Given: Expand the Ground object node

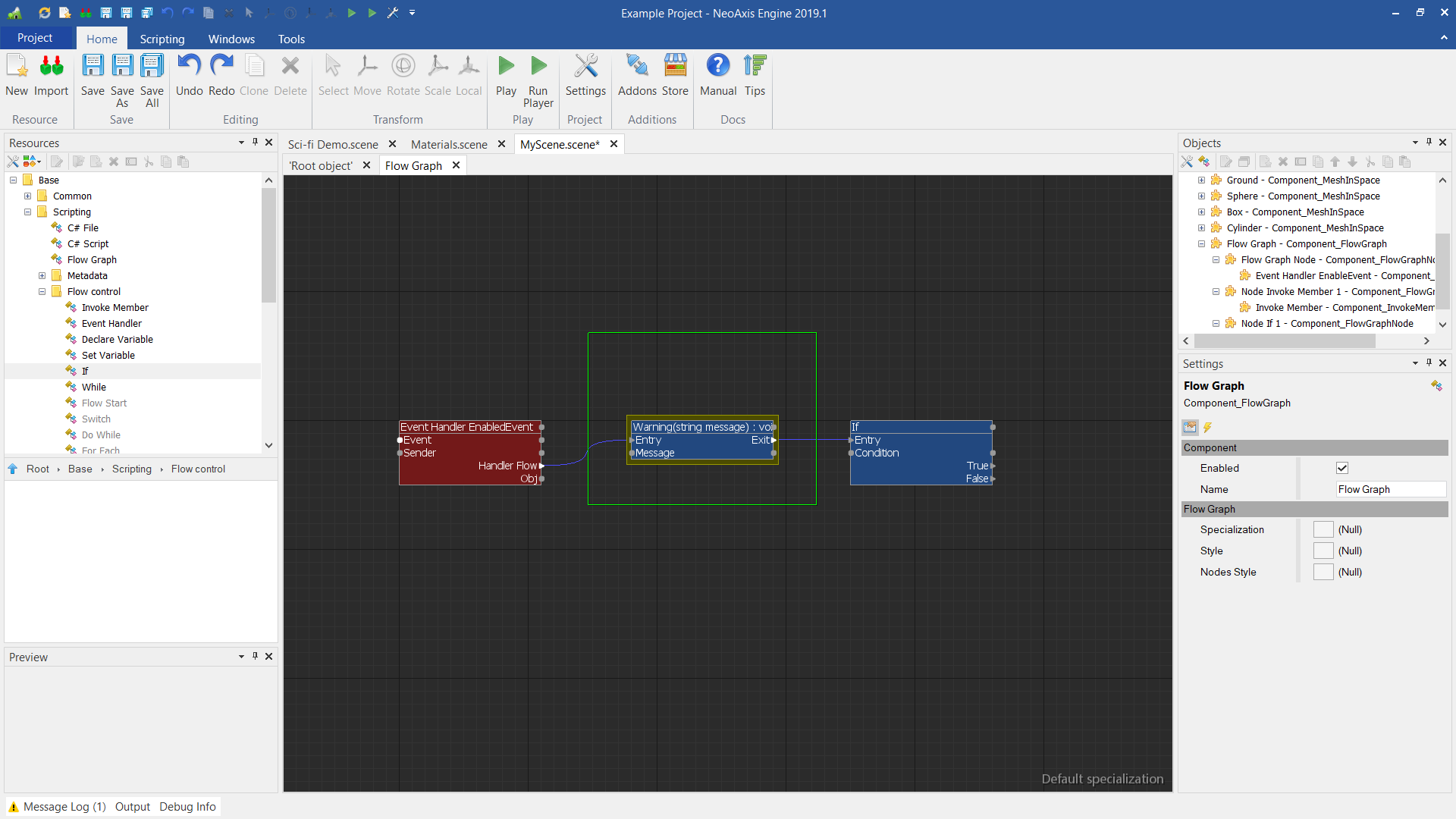Looking at the screenshot, I should point(1201,180).
